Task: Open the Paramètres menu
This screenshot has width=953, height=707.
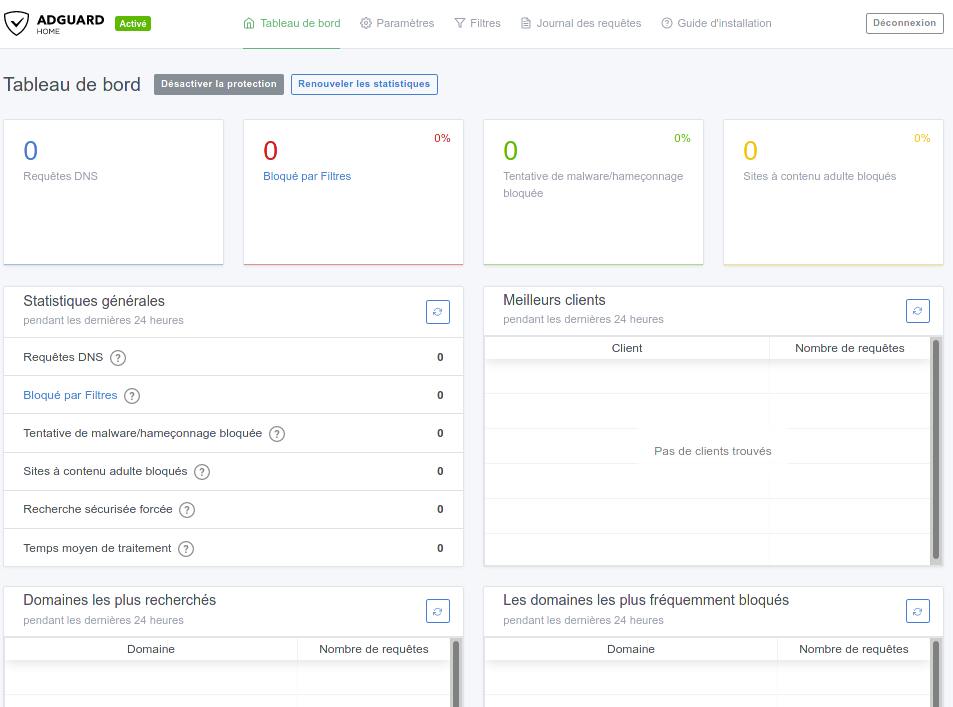Action: (397, 23)
